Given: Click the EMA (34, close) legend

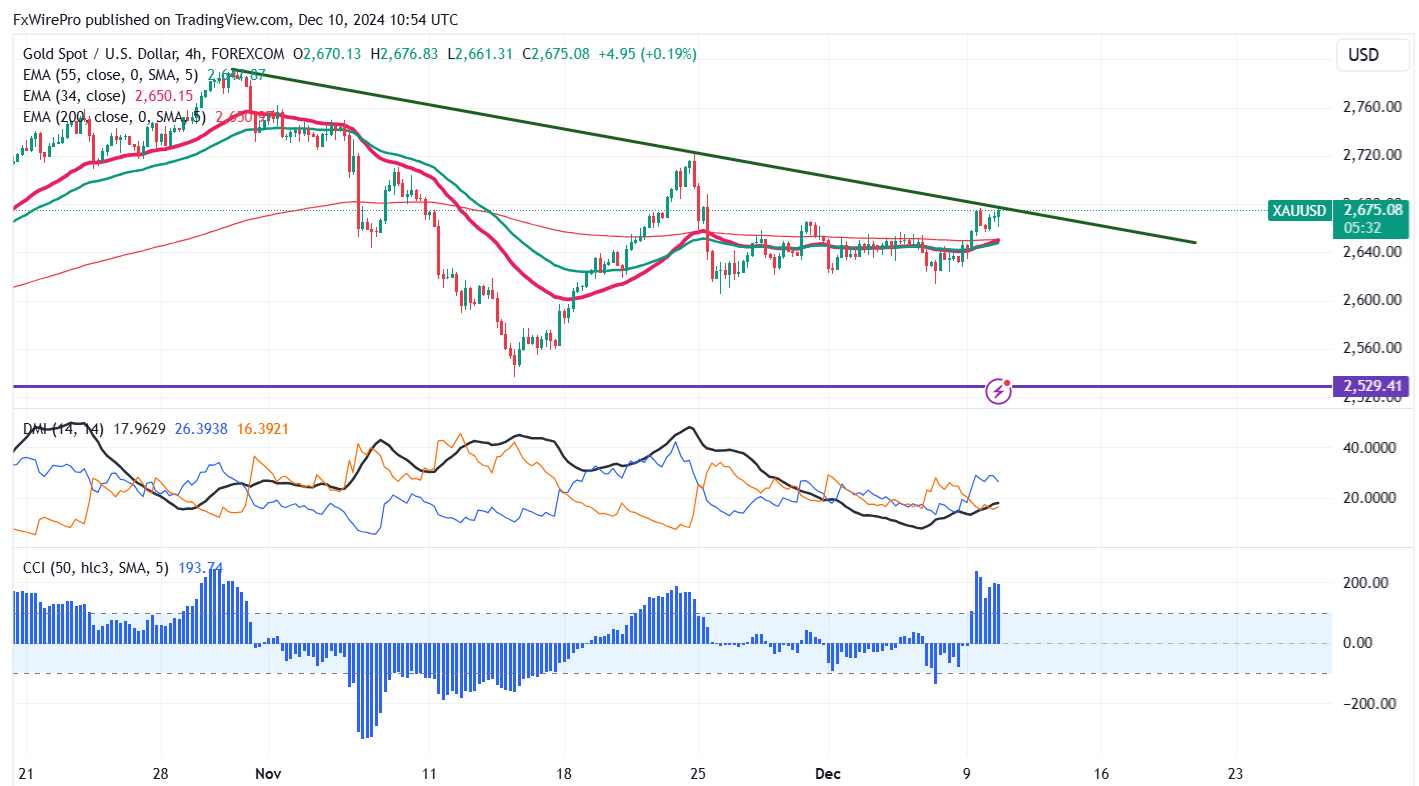Looking at the screenshot, I should click(75, 96).
